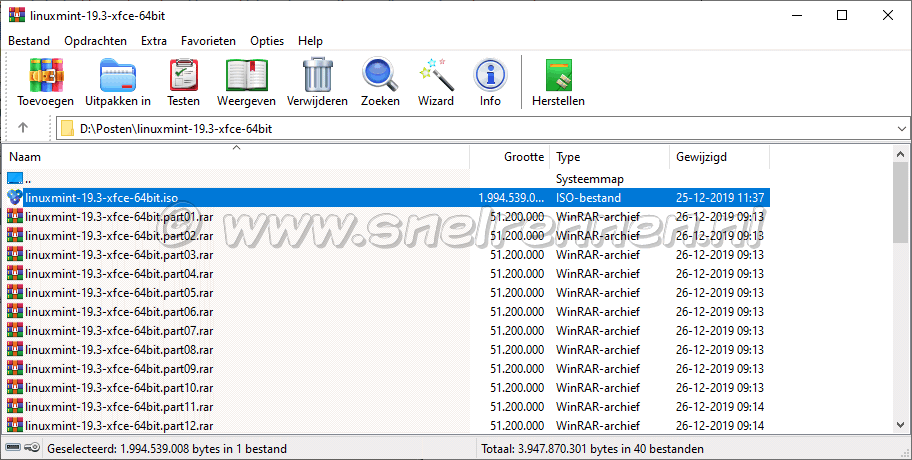The width and height of the screenshot is (912, 460).
Task: Select linuxmint-19.3-xfce-64bit.part10.rar
Action: [x=119, y=387]
